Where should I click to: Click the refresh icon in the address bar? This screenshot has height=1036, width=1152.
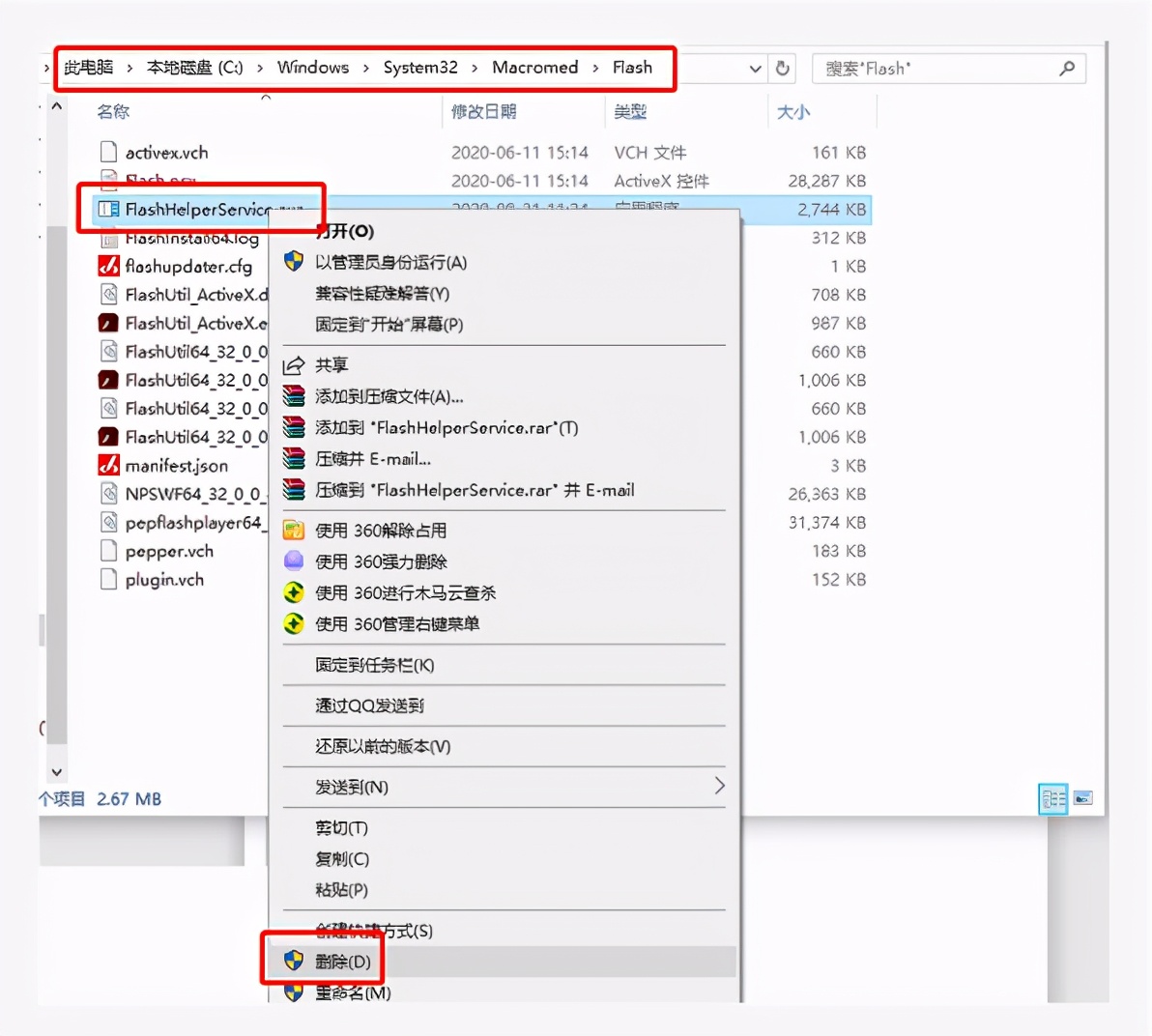(783, 69)
